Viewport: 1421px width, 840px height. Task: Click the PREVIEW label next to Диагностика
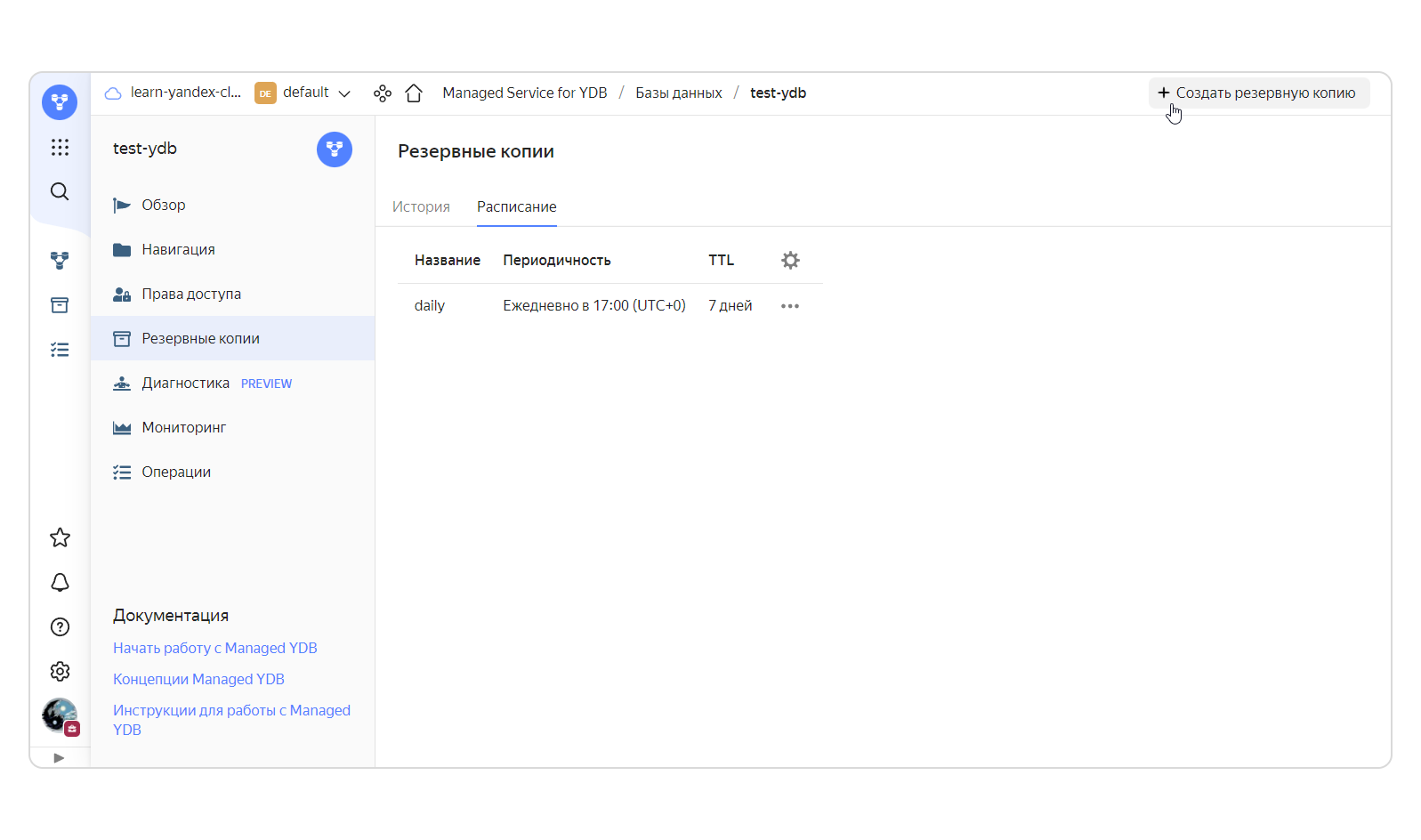point(266,384)
